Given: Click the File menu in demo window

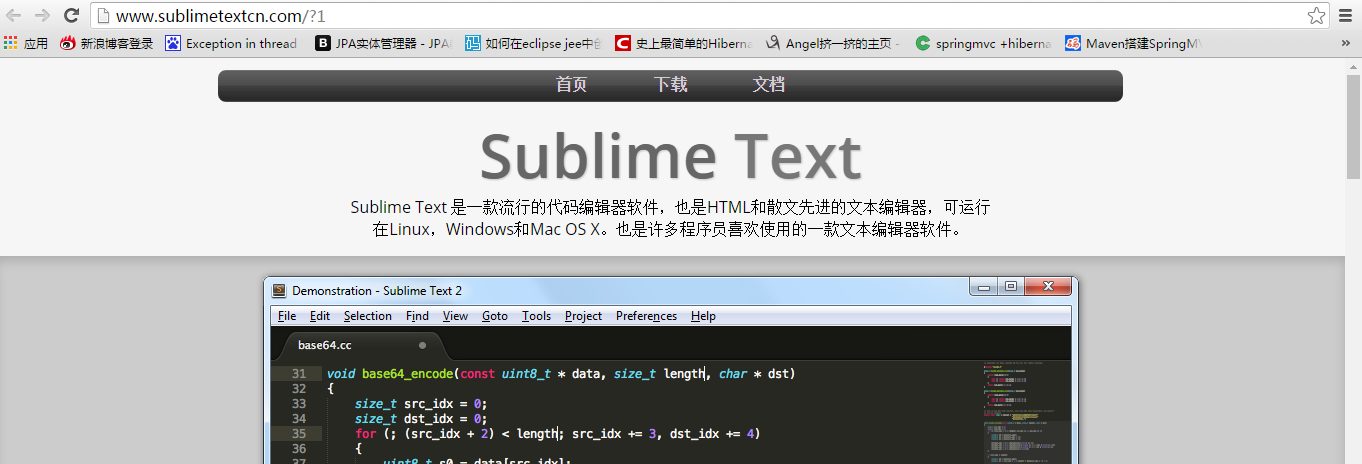Looking at the screenshot, I should pyautogui.click(x=287, y=316).
